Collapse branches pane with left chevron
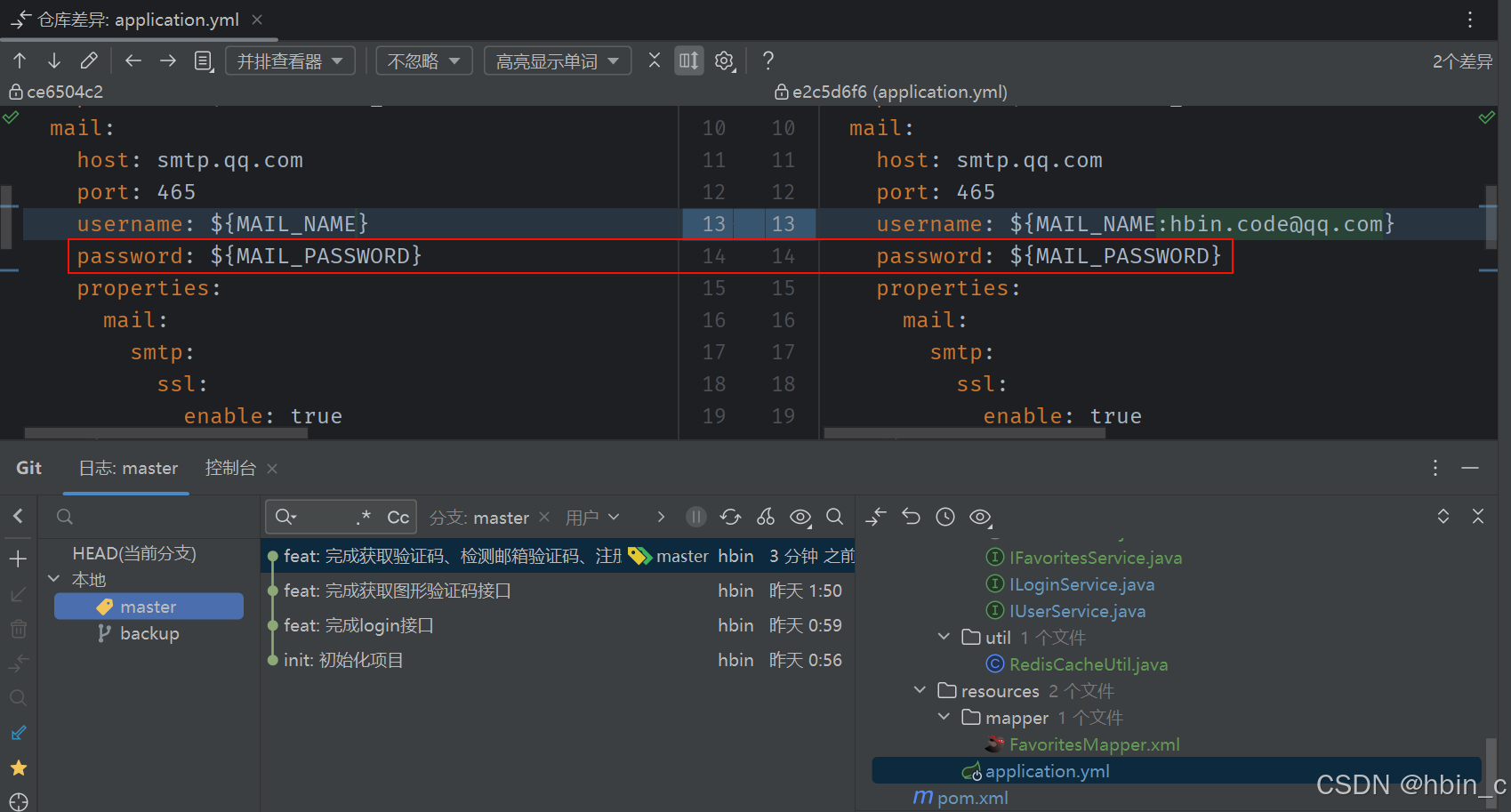The image size is (1511, 812). tap(18, 516)
